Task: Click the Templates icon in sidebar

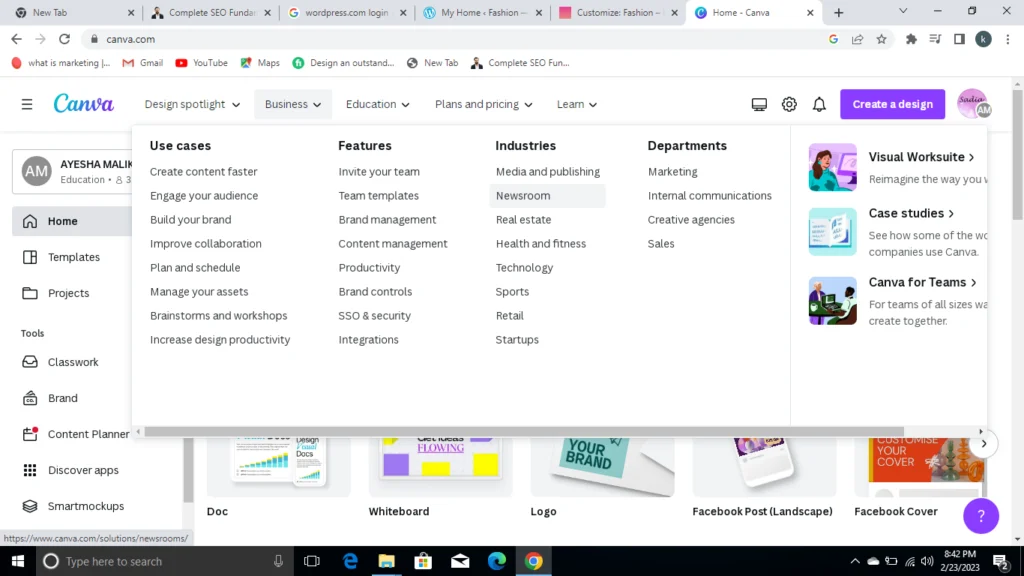Action: click(x=30, y=257)
